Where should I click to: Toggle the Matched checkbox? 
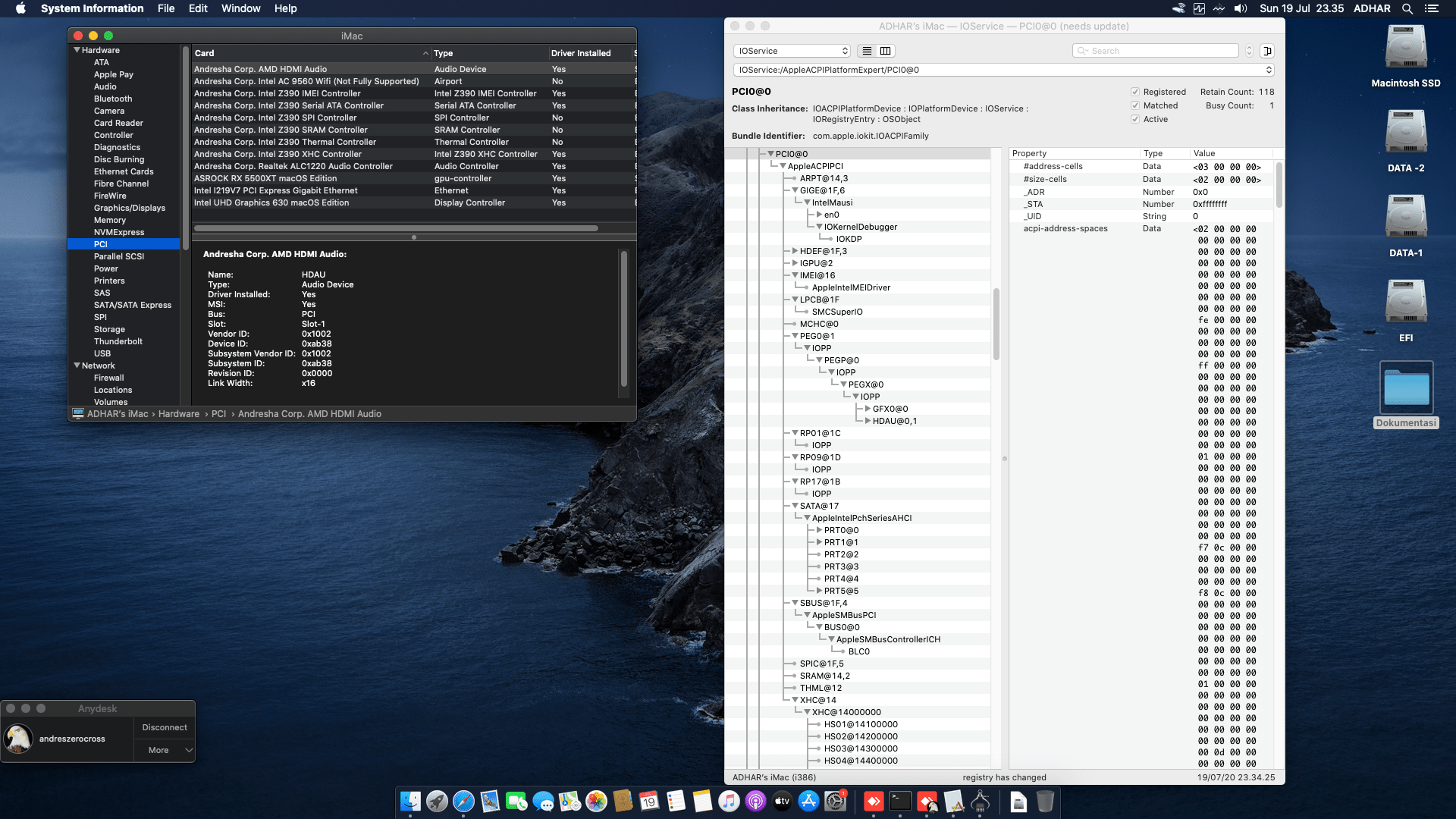[x=1135, y=105]
